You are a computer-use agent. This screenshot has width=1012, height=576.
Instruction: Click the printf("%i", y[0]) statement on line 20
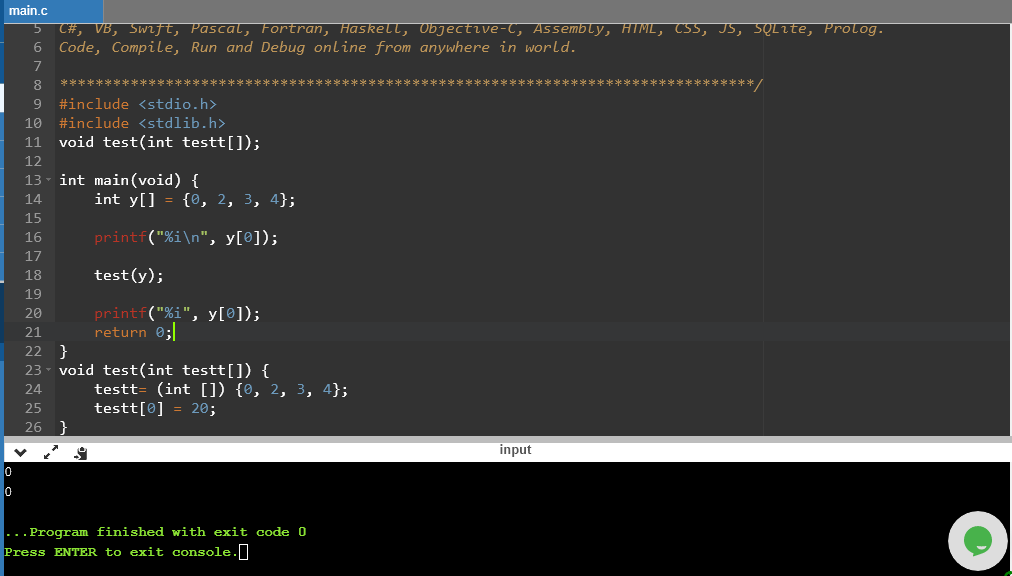coord(177,314)
